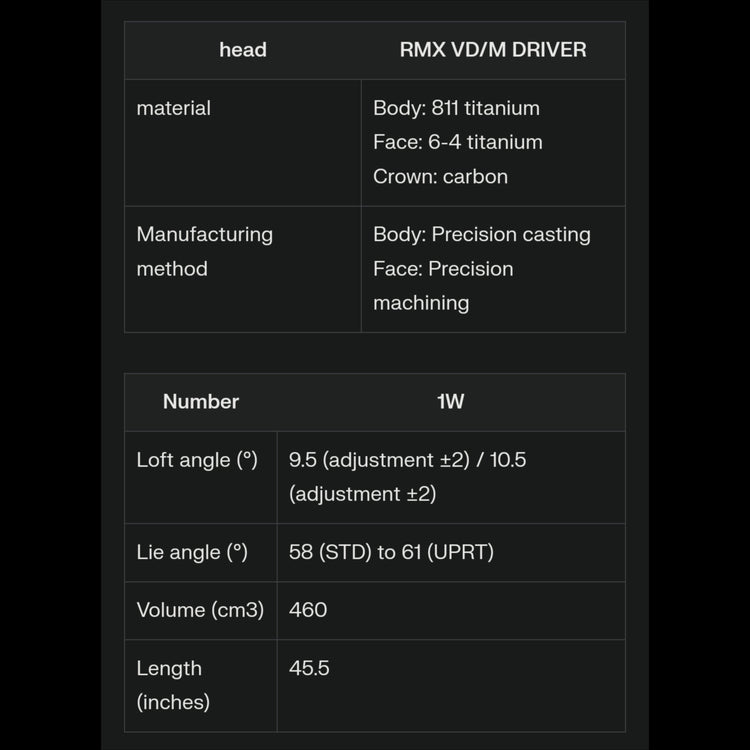750x750 pixels.
Task: Select the "1W" header cell
Action: pyautogui.click(x=451, y=402)
